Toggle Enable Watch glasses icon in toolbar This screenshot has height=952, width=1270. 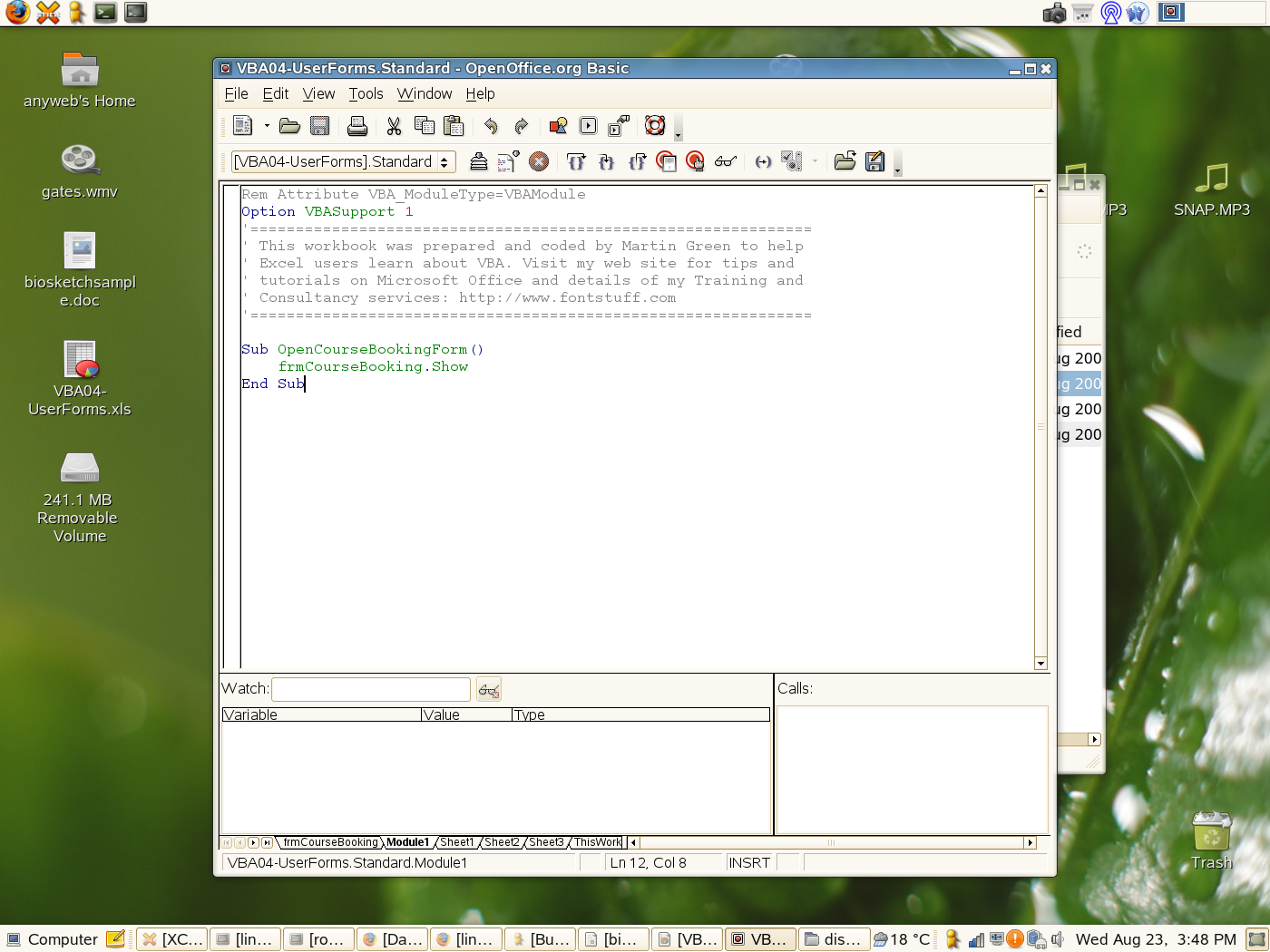tap(726, 161)
